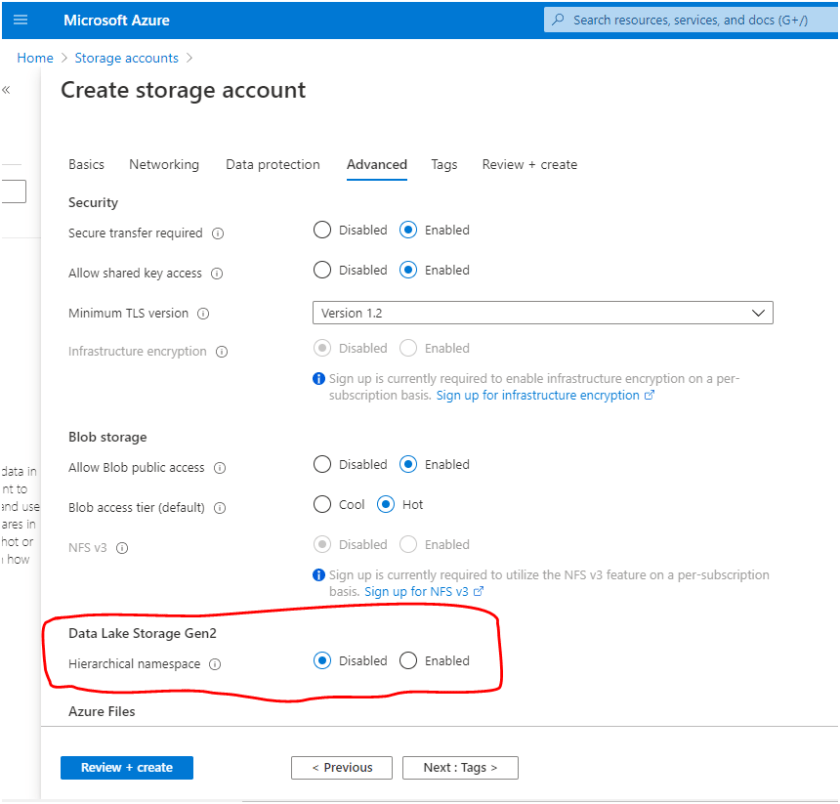840x804 pixels.
Task: Open the Azure portal hamburger menu
Action: click(x=20, y=20)
